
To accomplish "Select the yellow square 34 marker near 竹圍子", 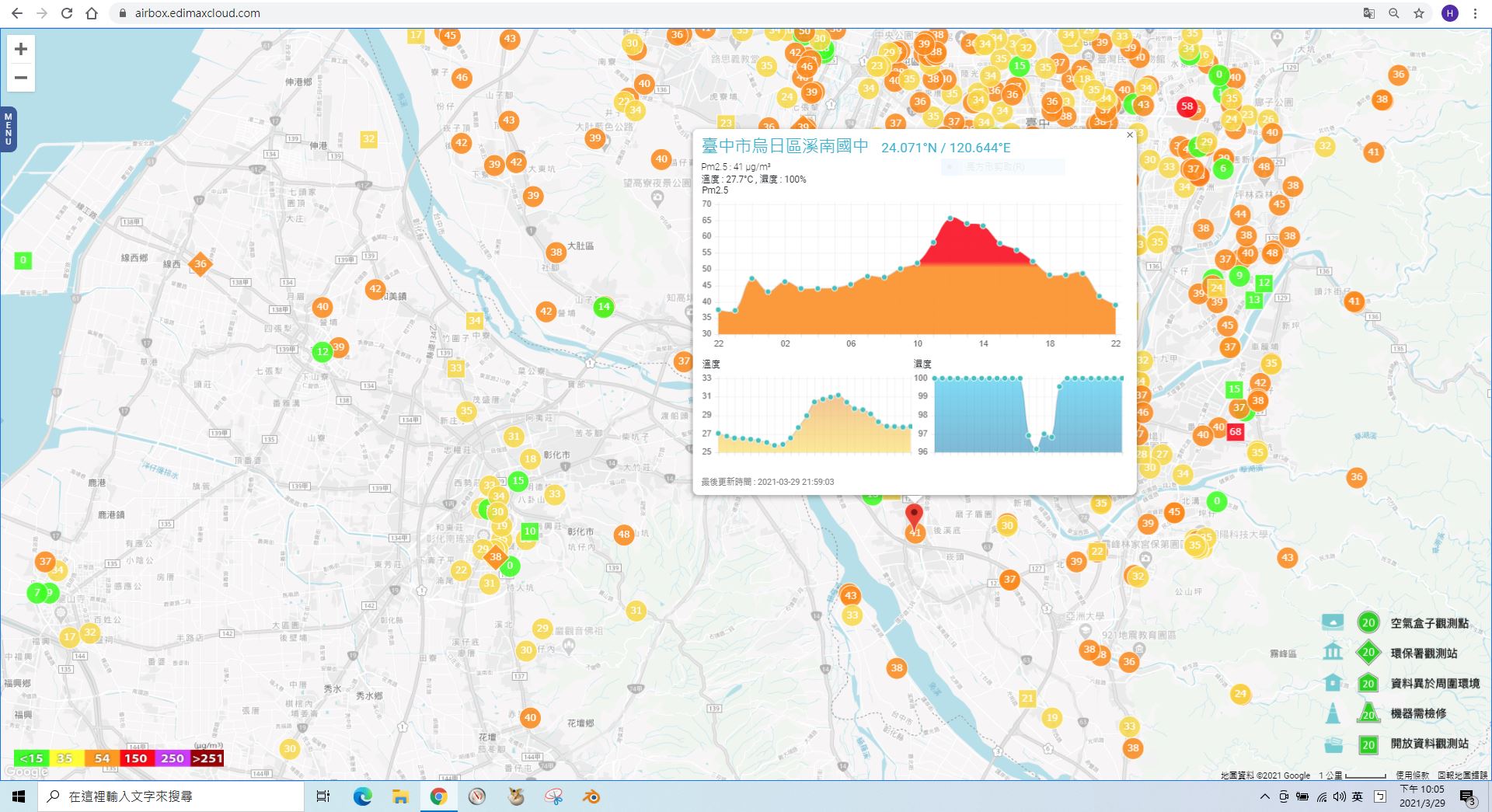I will tap(474, 320).
